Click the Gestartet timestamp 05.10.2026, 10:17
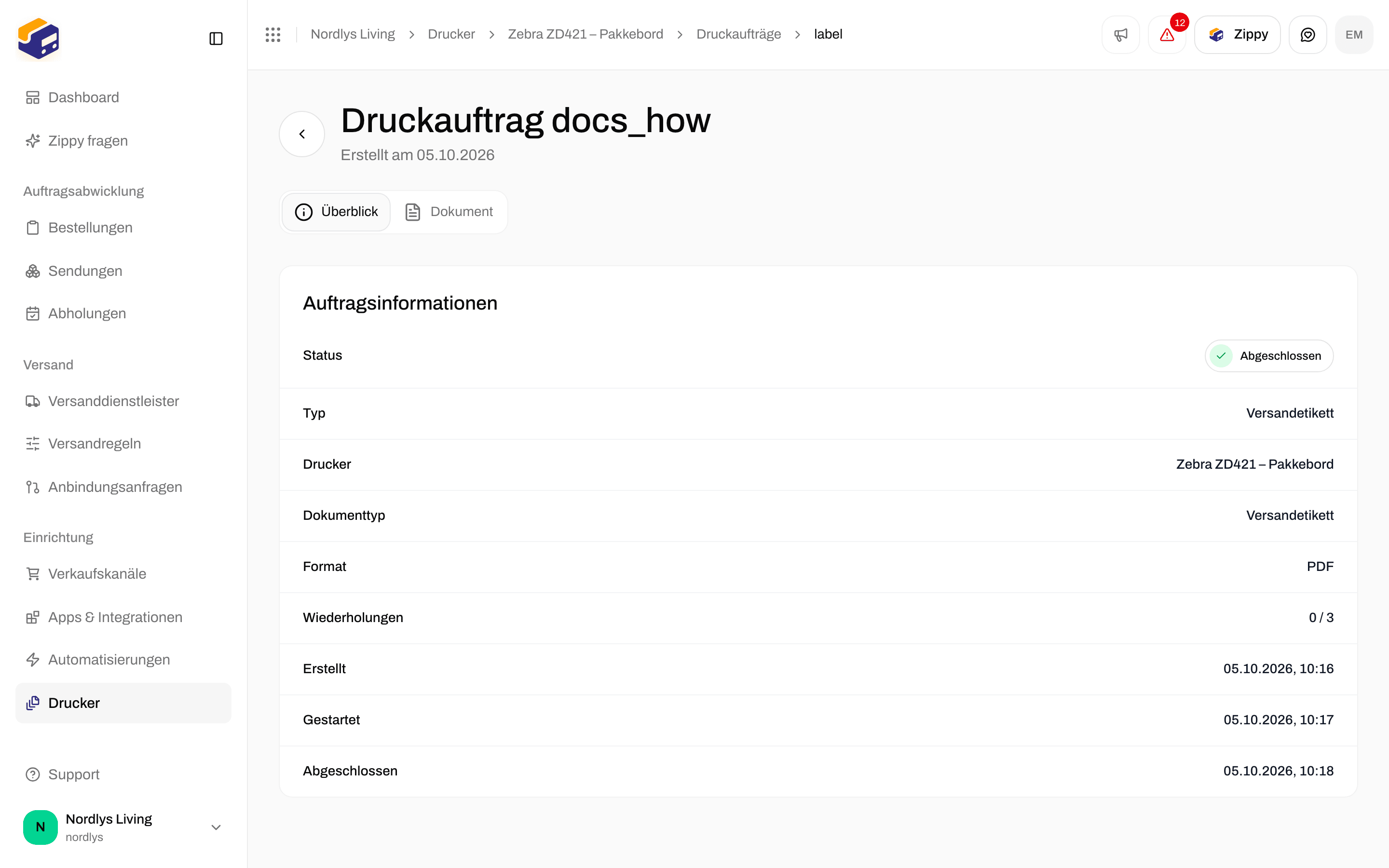 click(1278, 720)
